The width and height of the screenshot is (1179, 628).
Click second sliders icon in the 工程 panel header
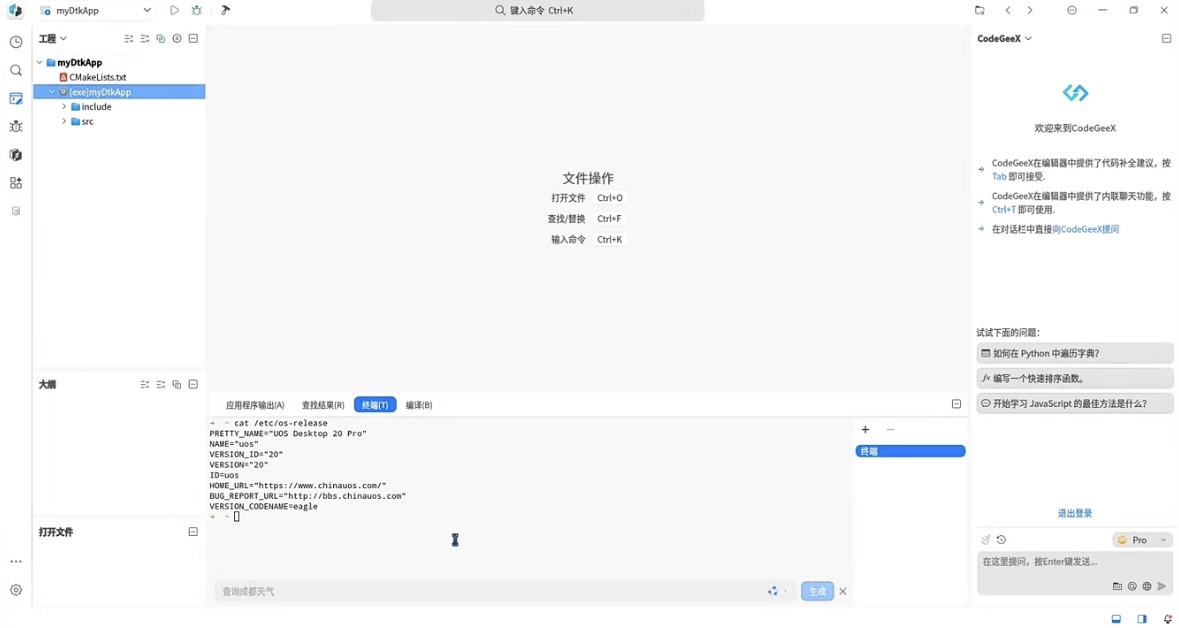pos(144,38)
